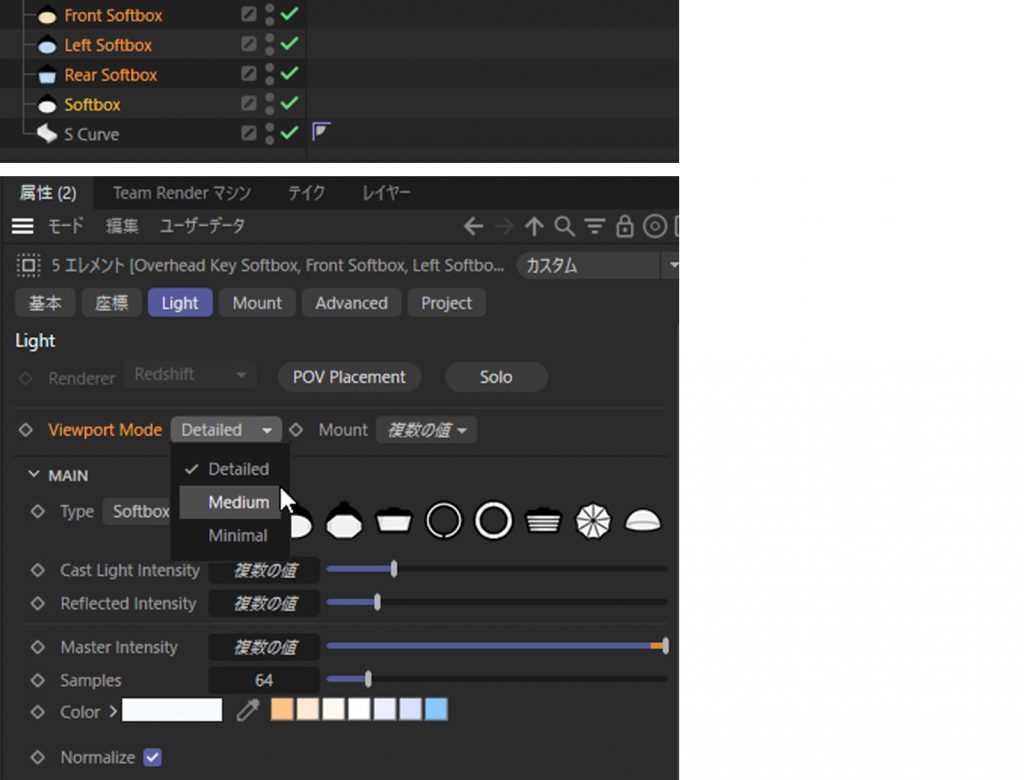Click the umbrella light type icon
This screenshot has width=1024, height=780.
tap(593, 521)
